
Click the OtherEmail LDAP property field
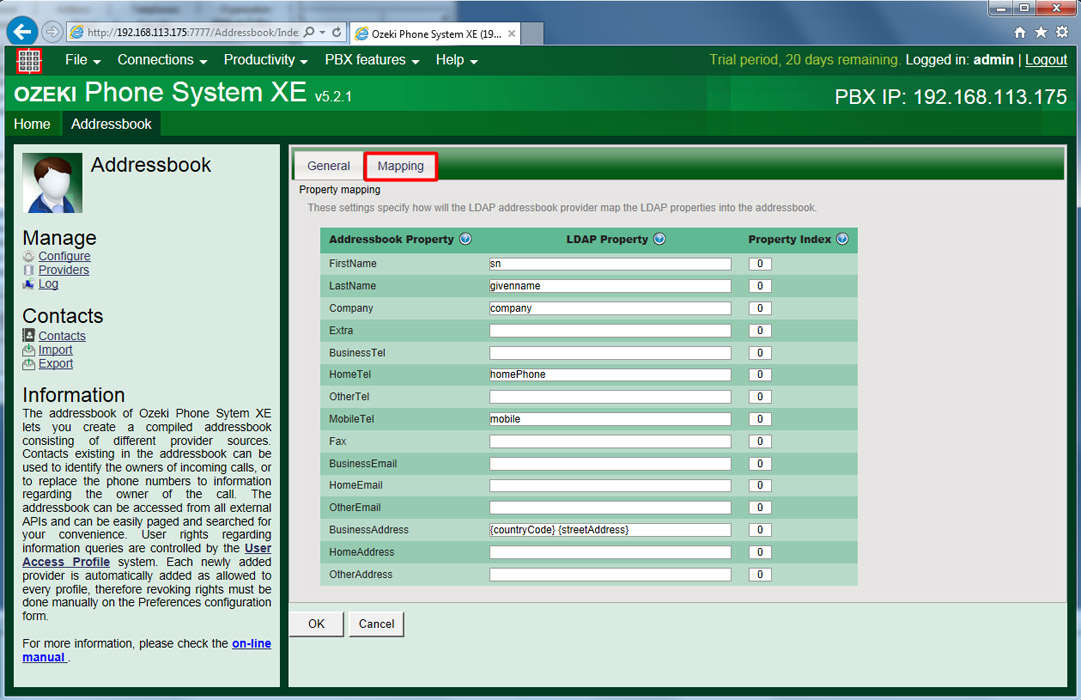coord(610,508)
